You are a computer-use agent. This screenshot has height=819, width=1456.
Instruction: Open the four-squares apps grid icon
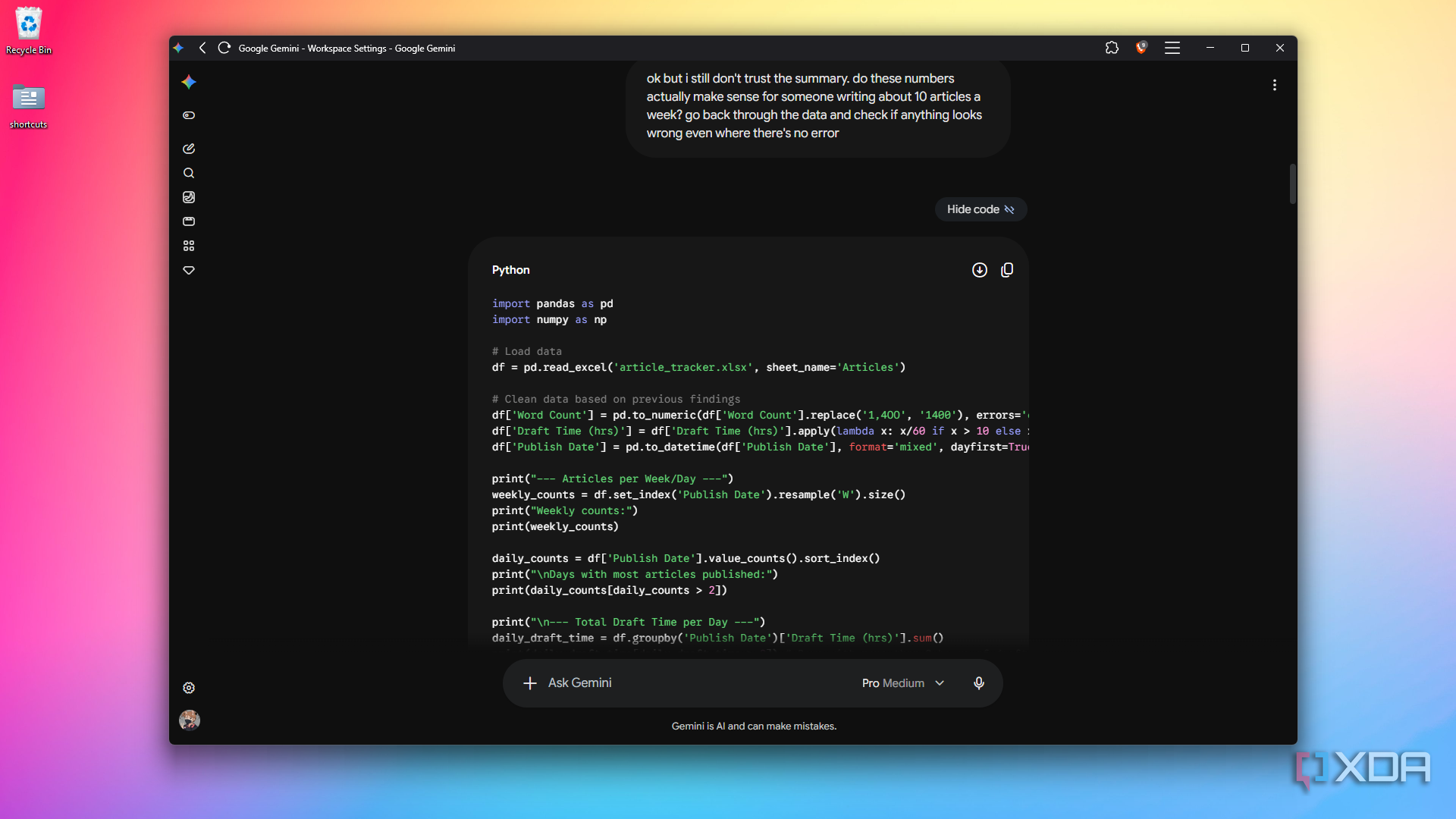click(x=189, y=246)
